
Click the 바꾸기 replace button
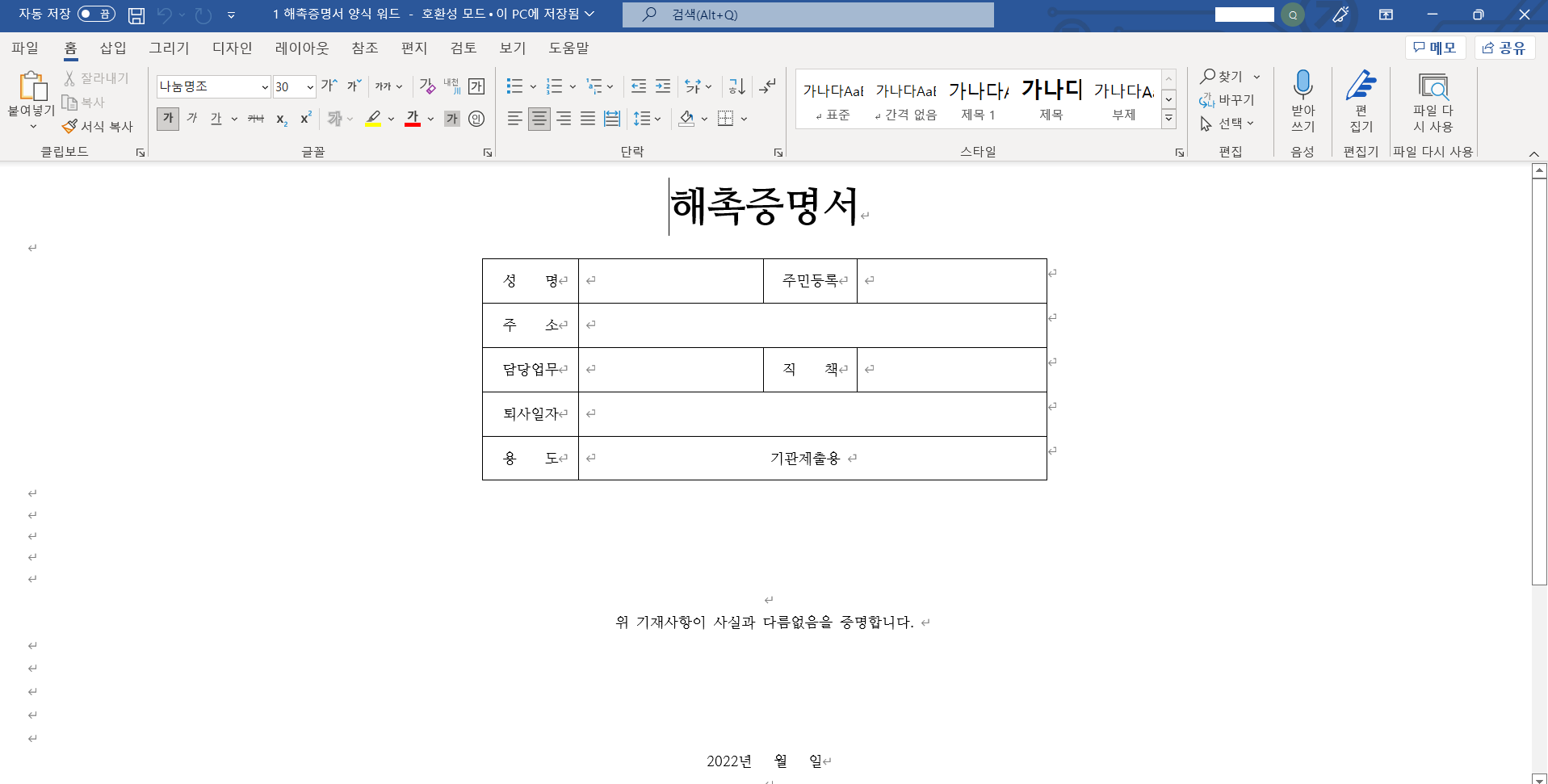pyautogui.click(x=1227, y=99)
